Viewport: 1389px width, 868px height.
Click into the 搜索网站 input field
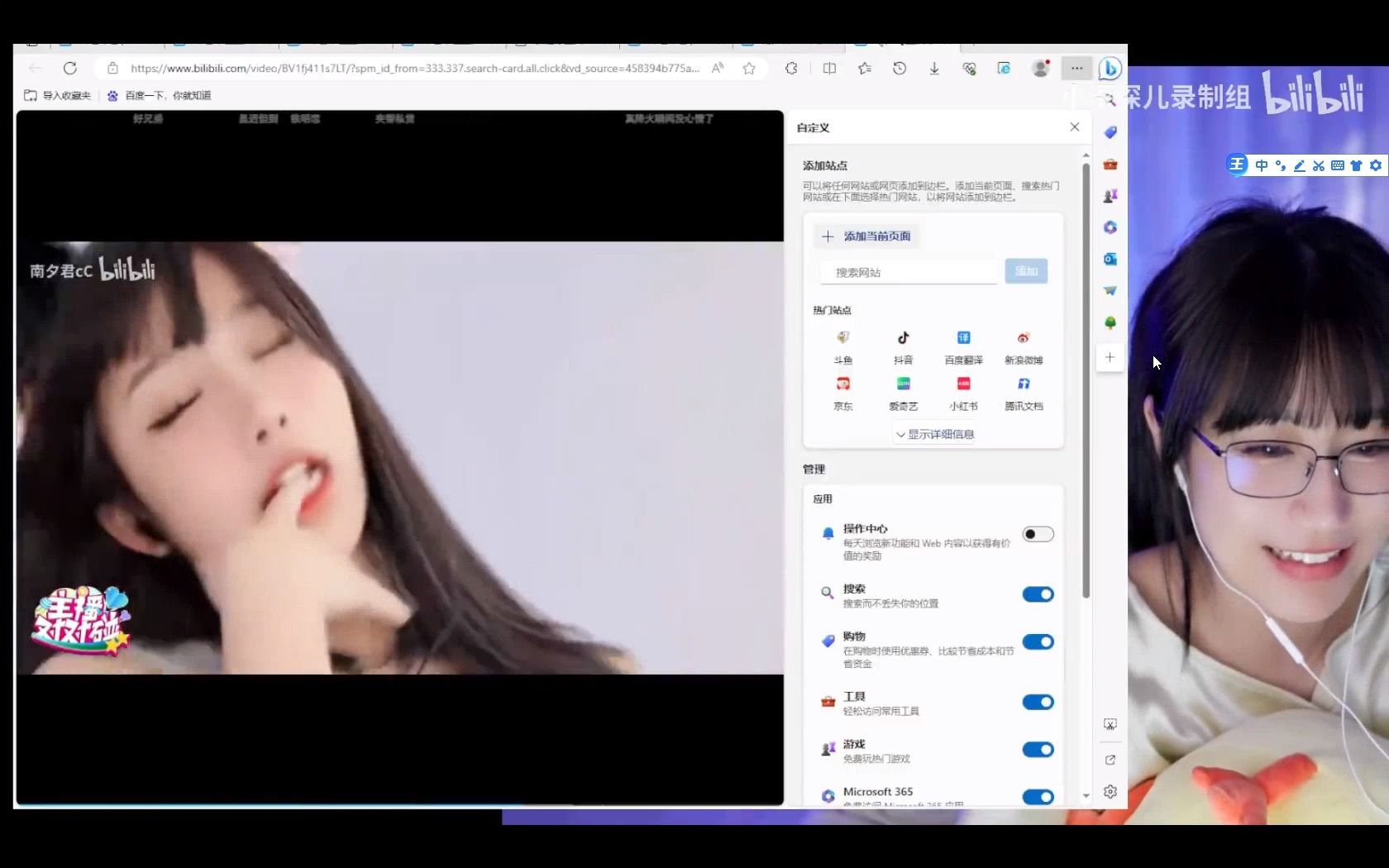[909, 272]
